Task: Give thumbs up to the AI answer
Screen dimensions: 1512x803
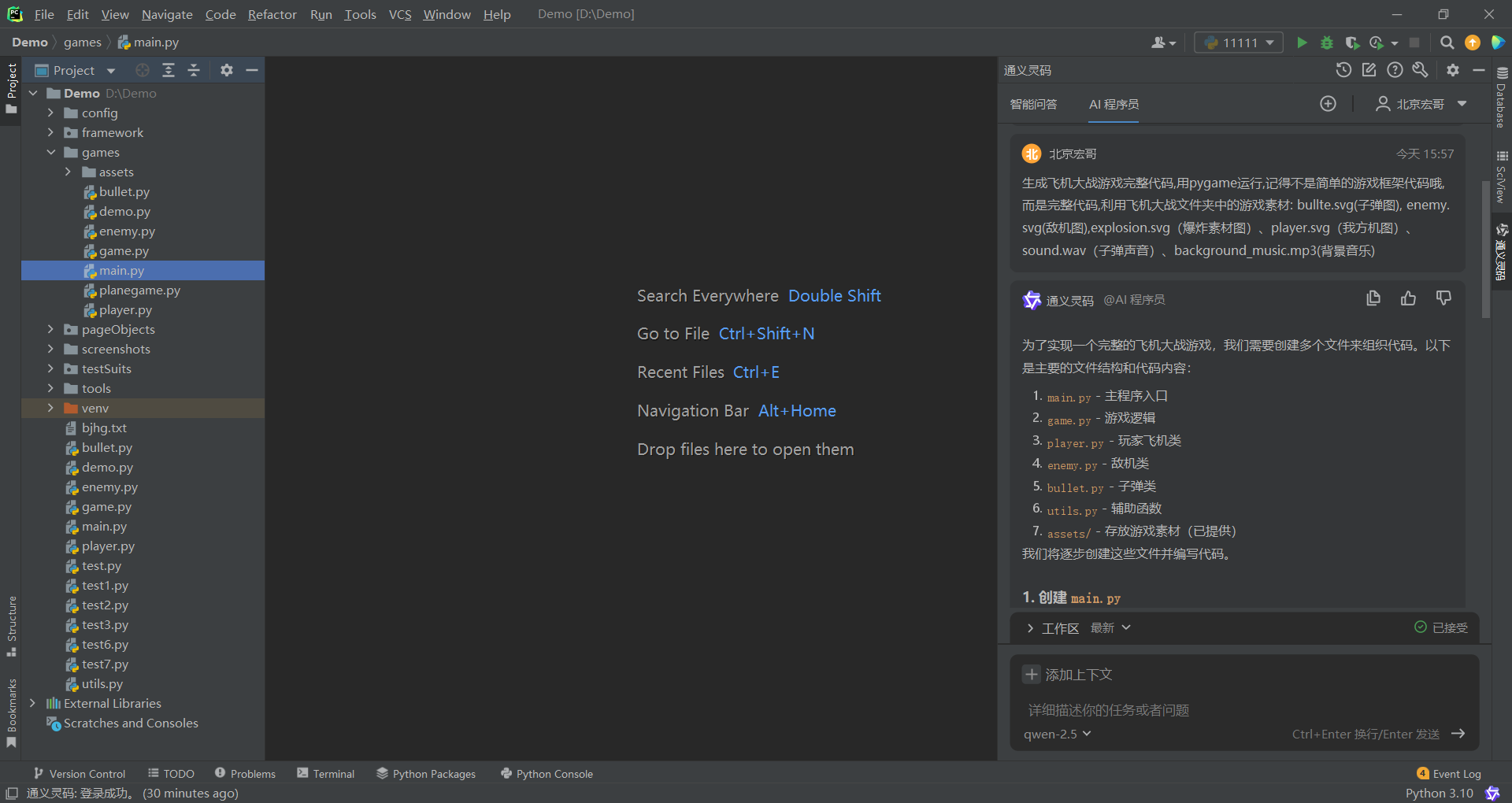Action: pos(1409,298)
